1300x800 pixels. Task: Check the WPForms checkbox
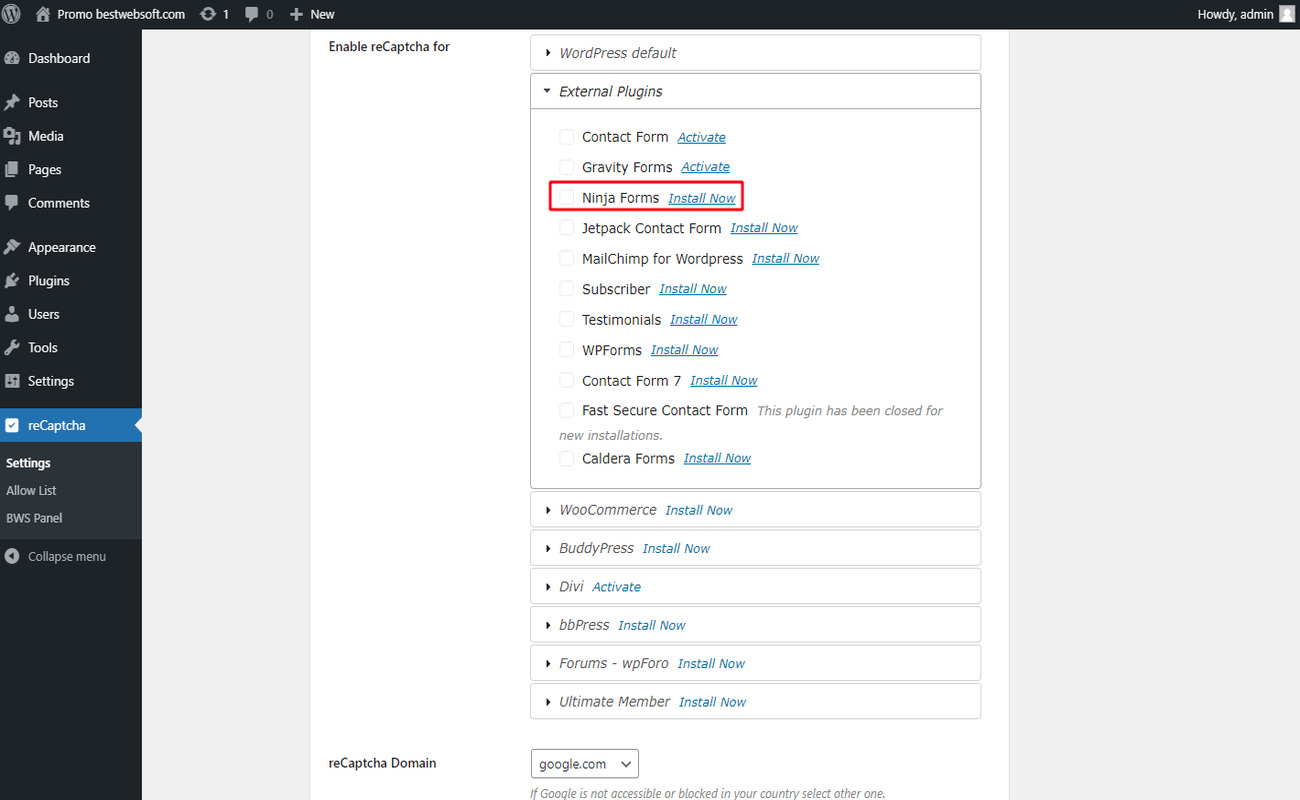coord(566,350)
